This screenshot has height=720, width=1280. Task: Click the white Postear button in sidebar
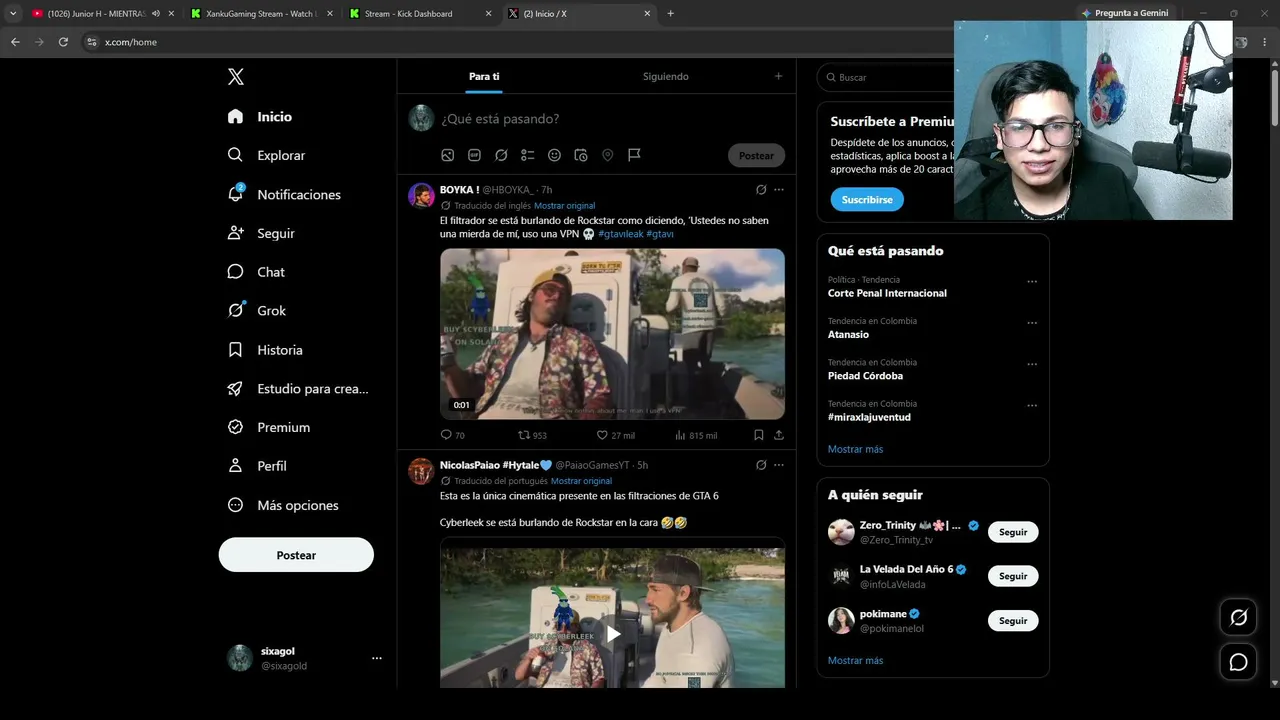296,555
